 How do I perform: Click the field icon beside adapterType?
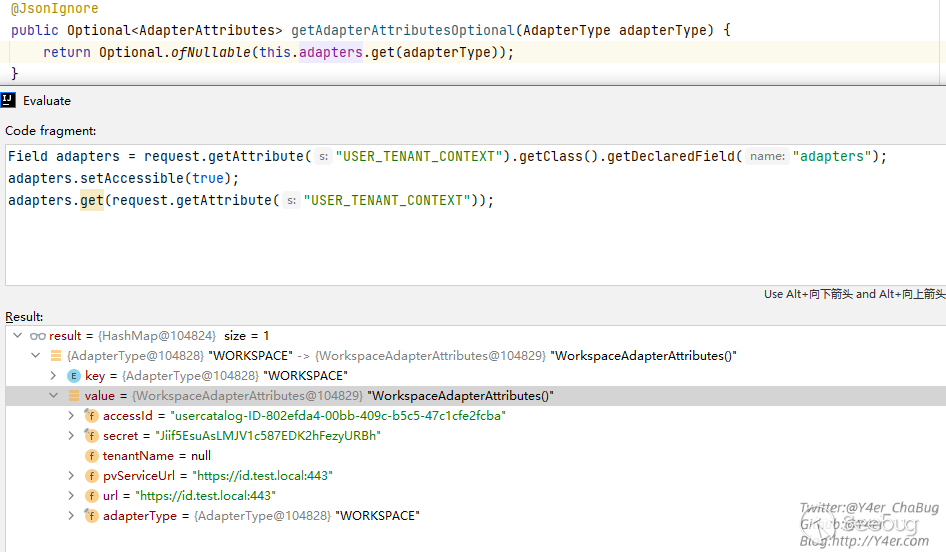91,515
